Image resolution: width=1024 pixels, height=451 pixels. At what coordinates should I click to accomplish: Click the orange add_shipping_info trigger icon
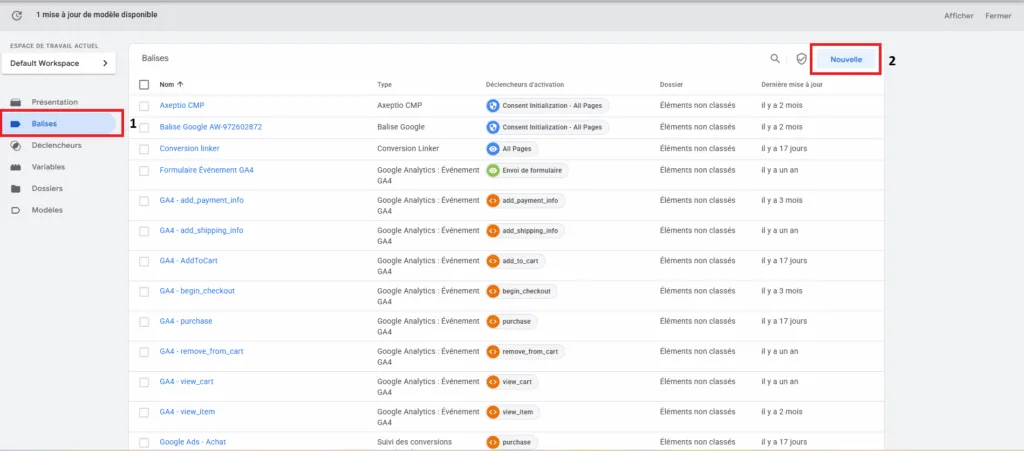[x=493, y=230]
